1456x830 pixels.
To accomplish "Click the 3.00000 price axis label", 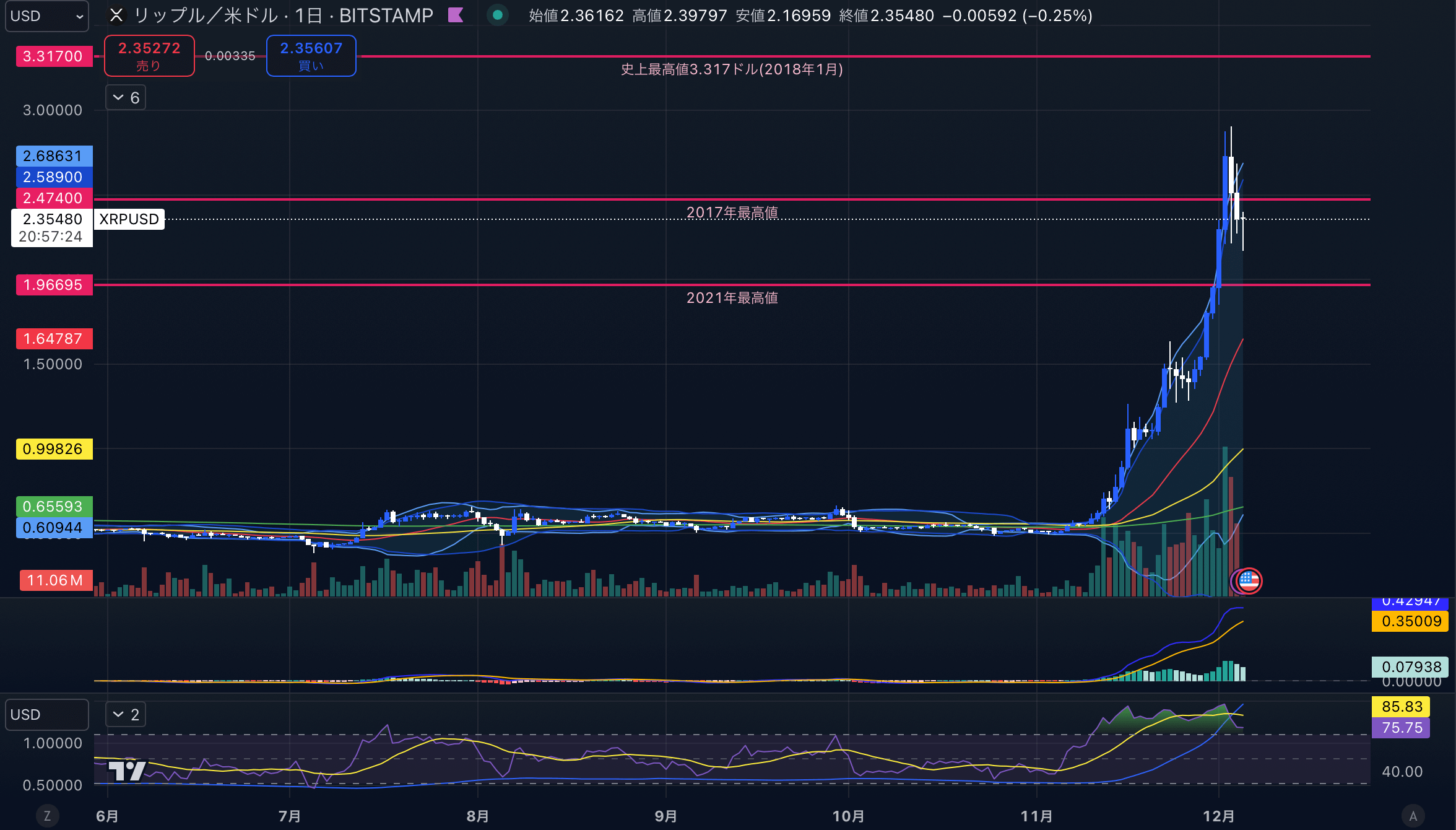I will point(53,110).
